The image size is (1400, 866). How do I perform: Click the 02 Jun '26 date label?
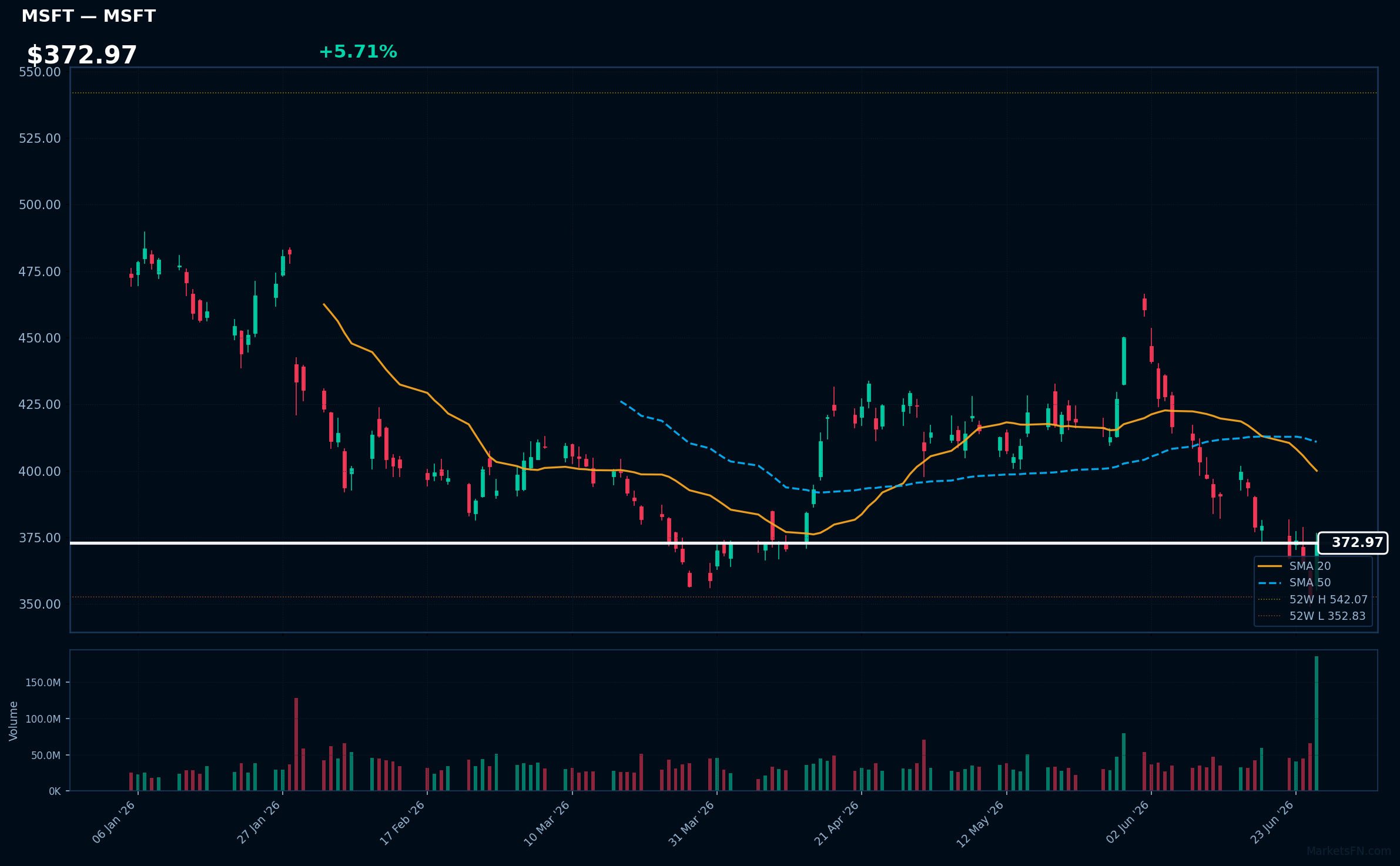click(1127, 823)
